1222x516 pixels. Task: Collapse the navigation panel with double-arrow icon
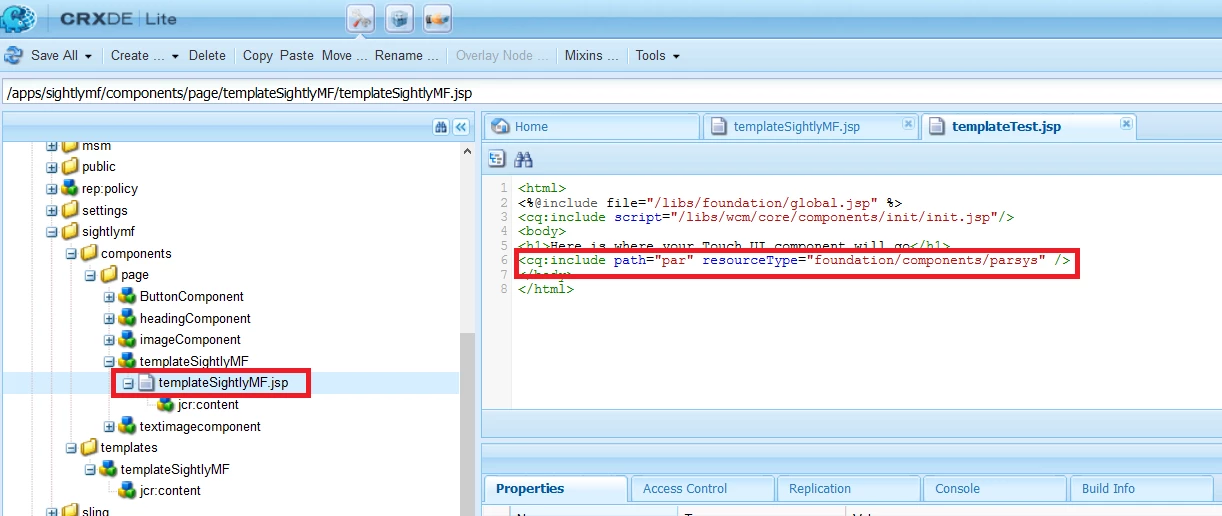[x=461, y=127]
